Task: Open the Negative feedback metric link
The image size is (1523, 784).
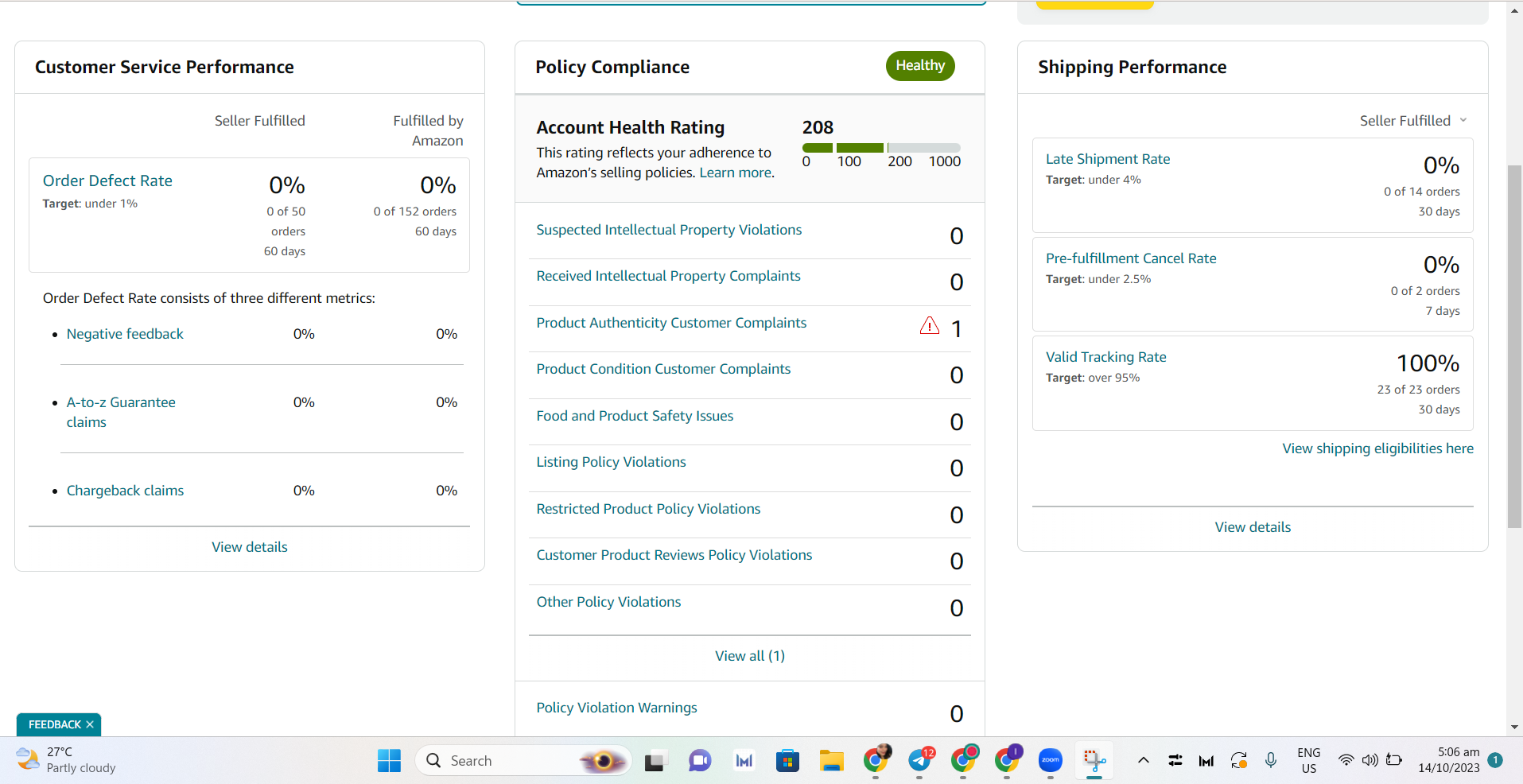Action: point(125,334)
